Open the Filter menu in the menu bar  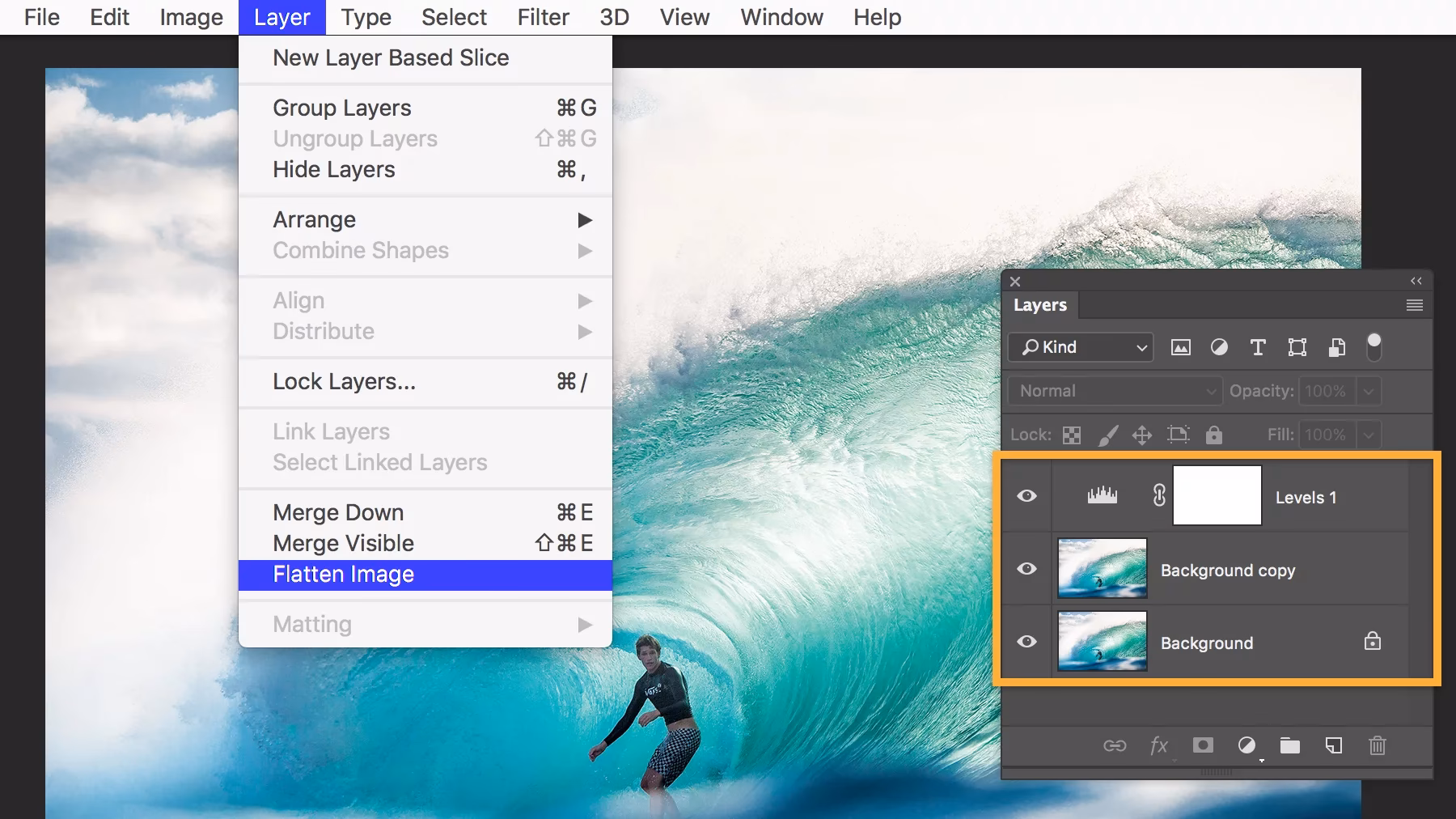click(x=542, y=17)
